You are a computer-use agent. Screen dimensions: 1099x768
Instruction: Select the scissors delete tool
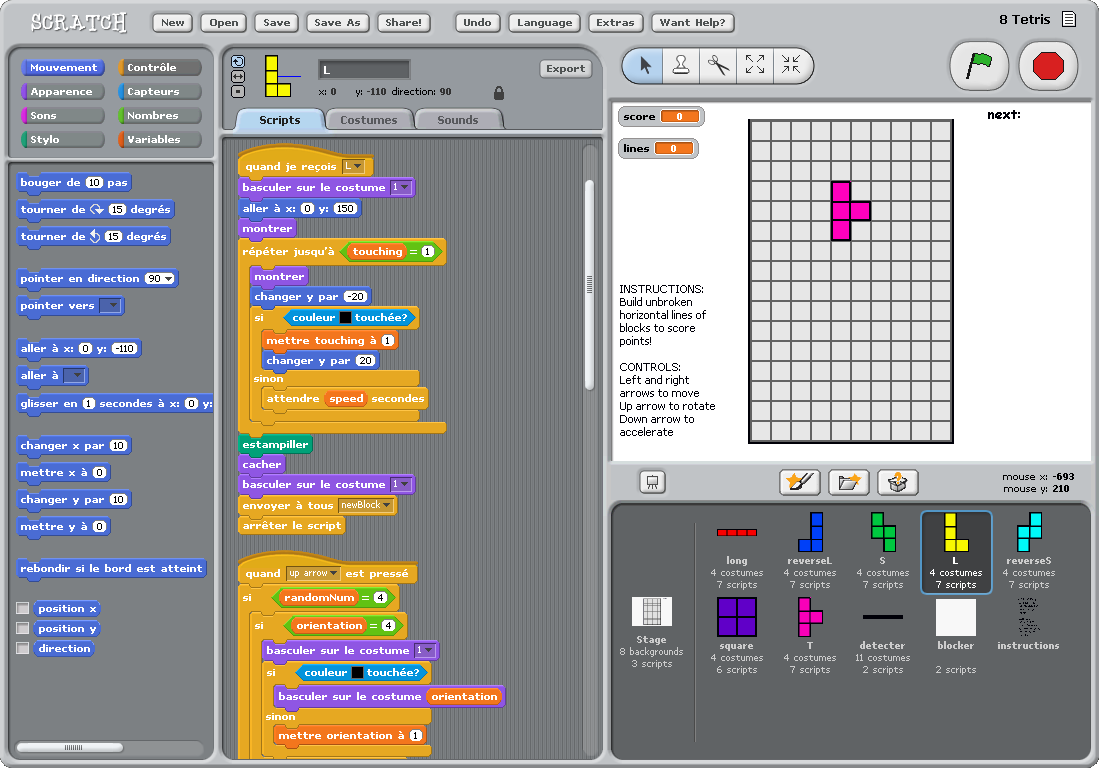pos(718,65)
